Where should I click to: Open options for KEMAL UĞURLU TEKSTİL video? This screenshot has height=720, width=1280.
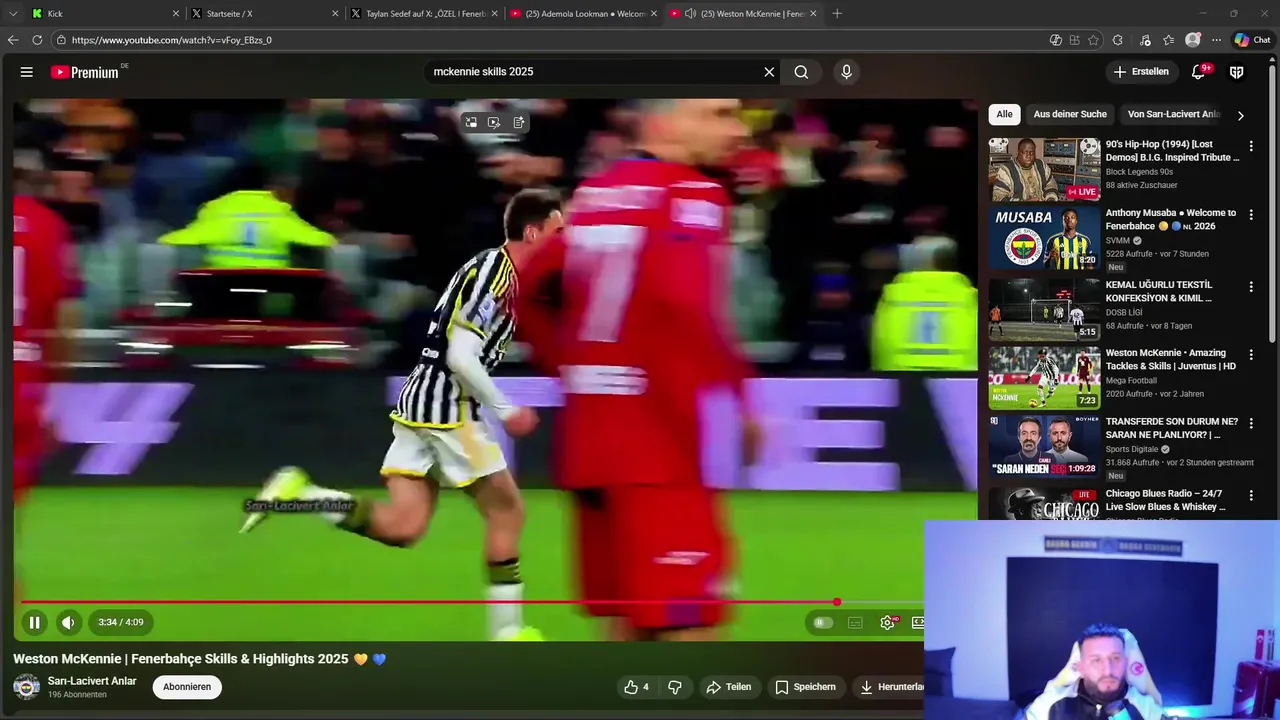(x=1250, y=287)
